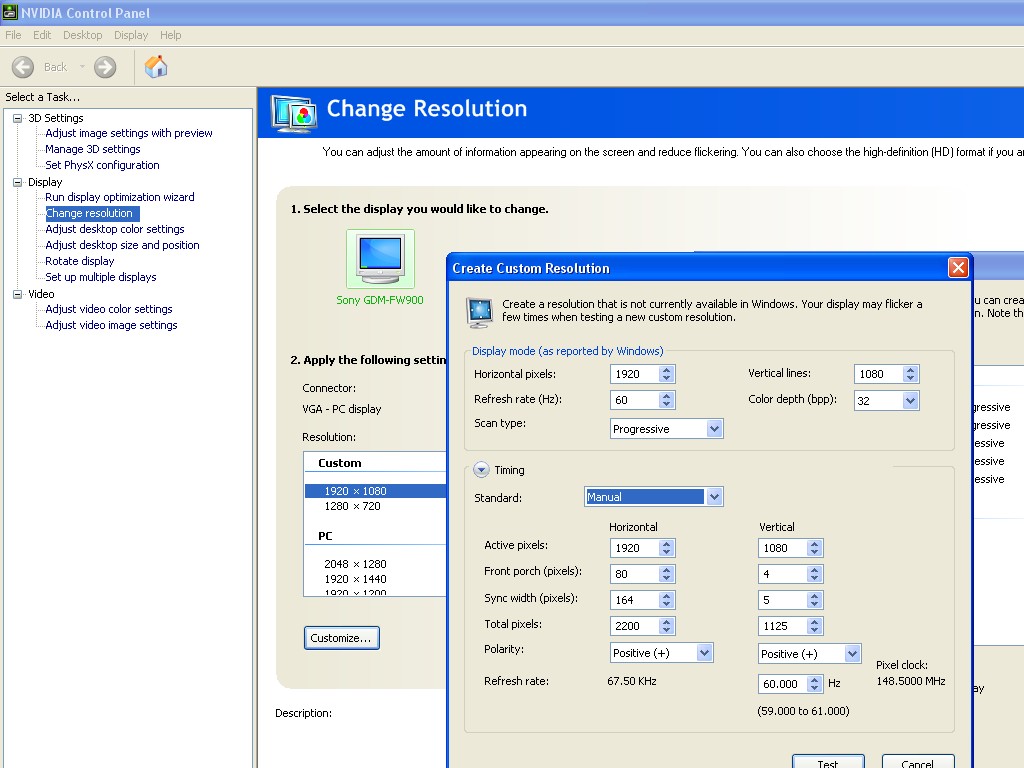This screenshot has height=768, width=1024.
Task: Open the Edit menu
Action: pyautogui.click(x=42, y=35)
